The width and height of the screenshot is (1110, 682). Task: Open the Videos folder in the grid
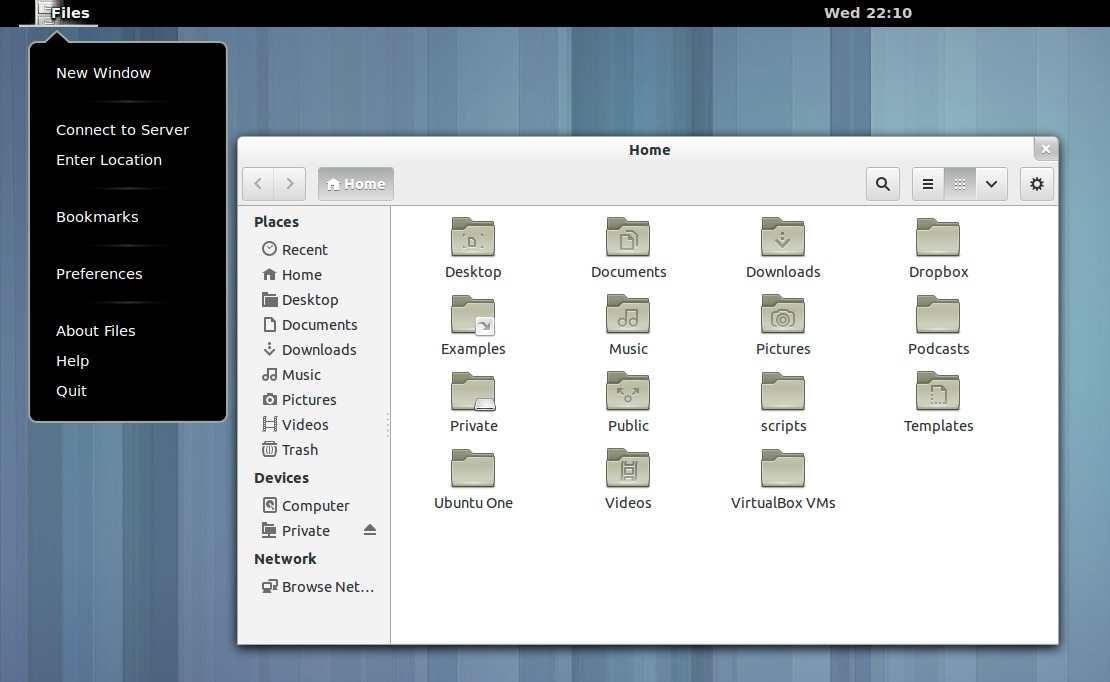[x=628, y=470]
